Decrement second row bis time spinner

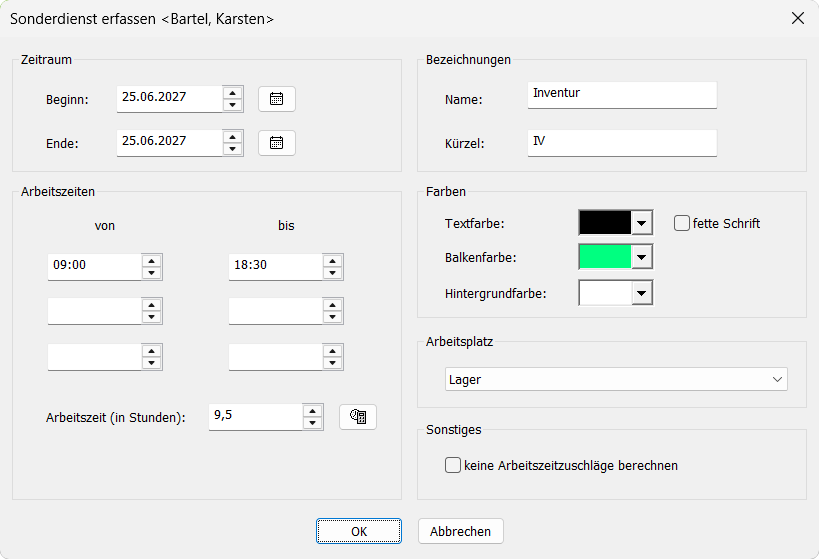(332, 317)
